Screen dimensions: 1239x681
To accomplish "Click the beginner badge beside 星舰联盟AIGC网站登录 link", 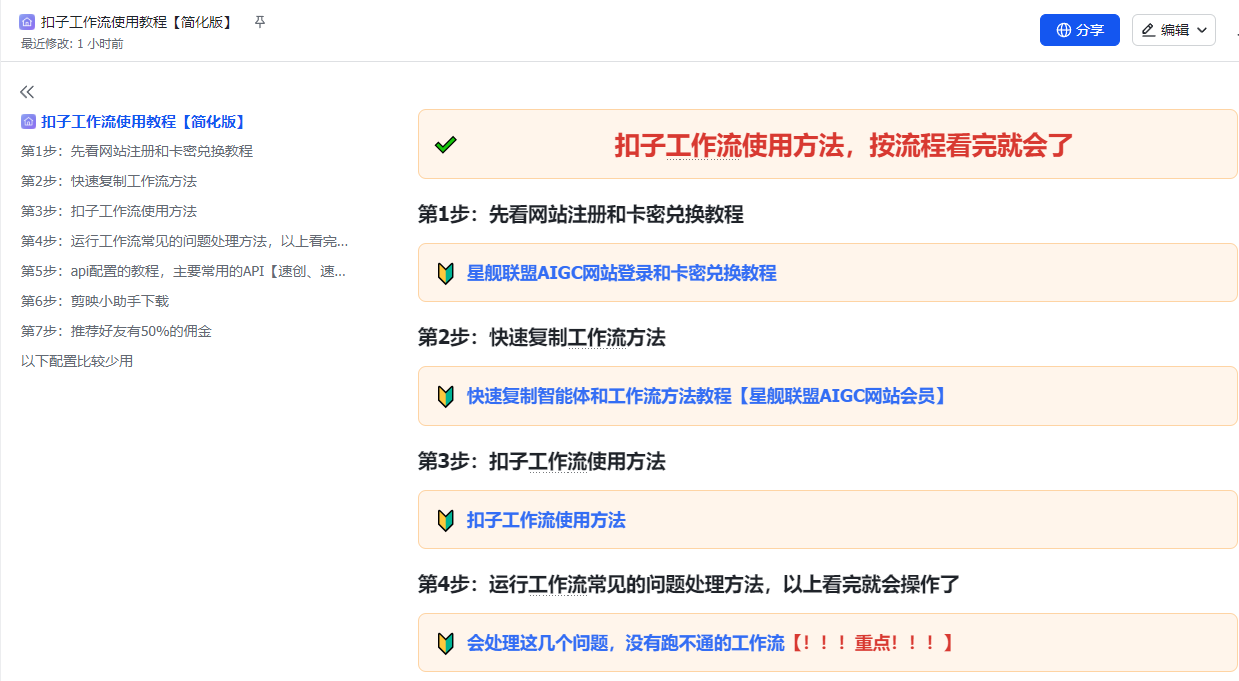I will coord(445,272).
